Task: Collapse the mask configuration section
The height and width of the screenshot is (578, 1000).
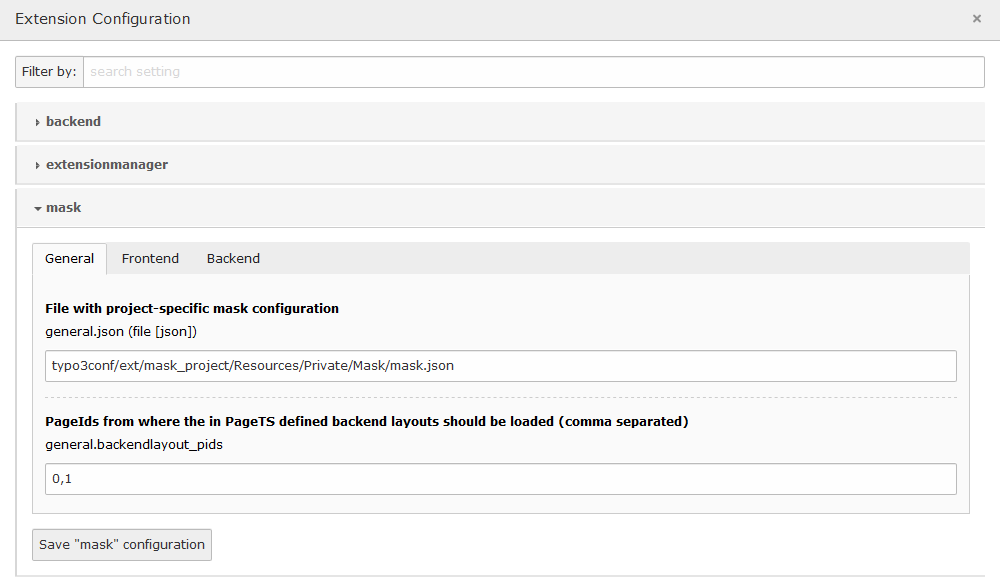Action: point(62,207)
